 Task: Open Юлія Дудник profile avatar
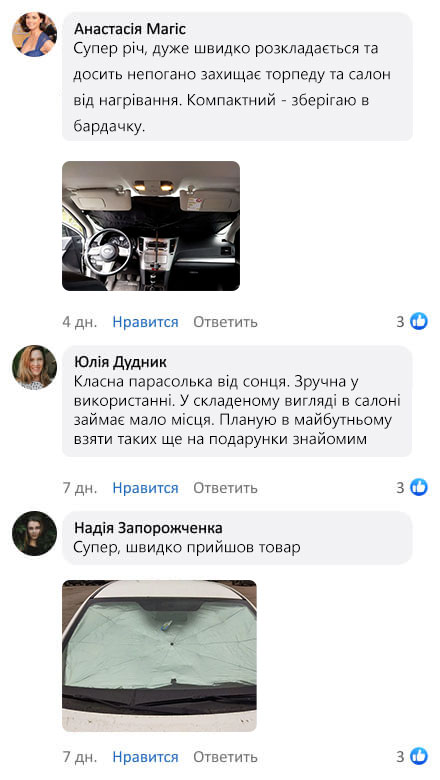pyautogui.click(x=34, y=367)
